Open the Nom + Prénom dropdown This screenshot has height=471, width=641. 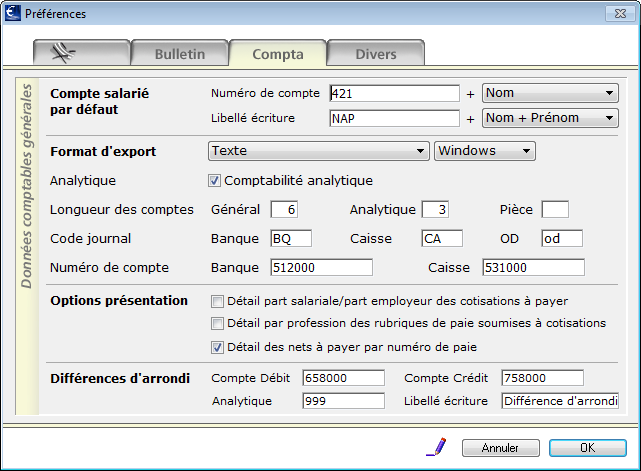click(550, 118)
